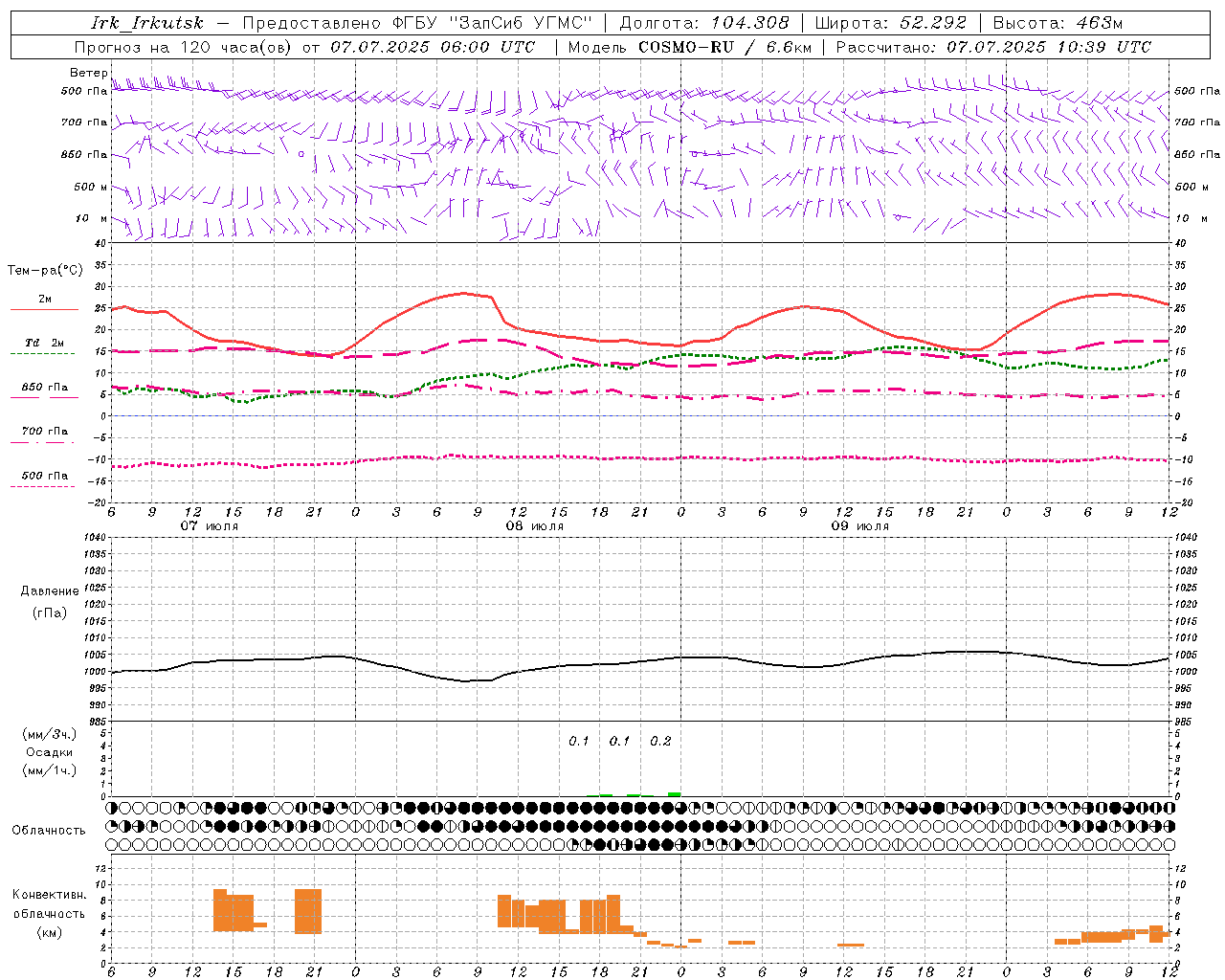Image resolution: width=1225 pixels, height=980 pixels.
Task: Click the '700 гПа' temperature legend entry
Action: (44, 432)
